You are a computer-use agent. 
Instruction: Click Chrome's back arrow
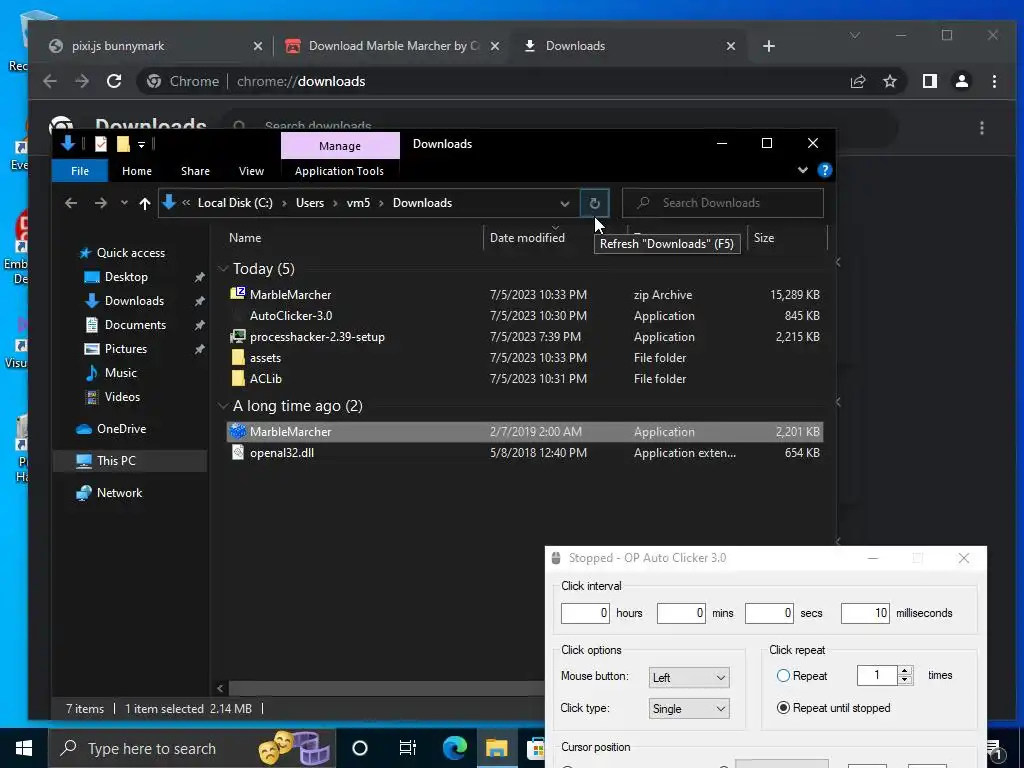[x=50, y=81]
